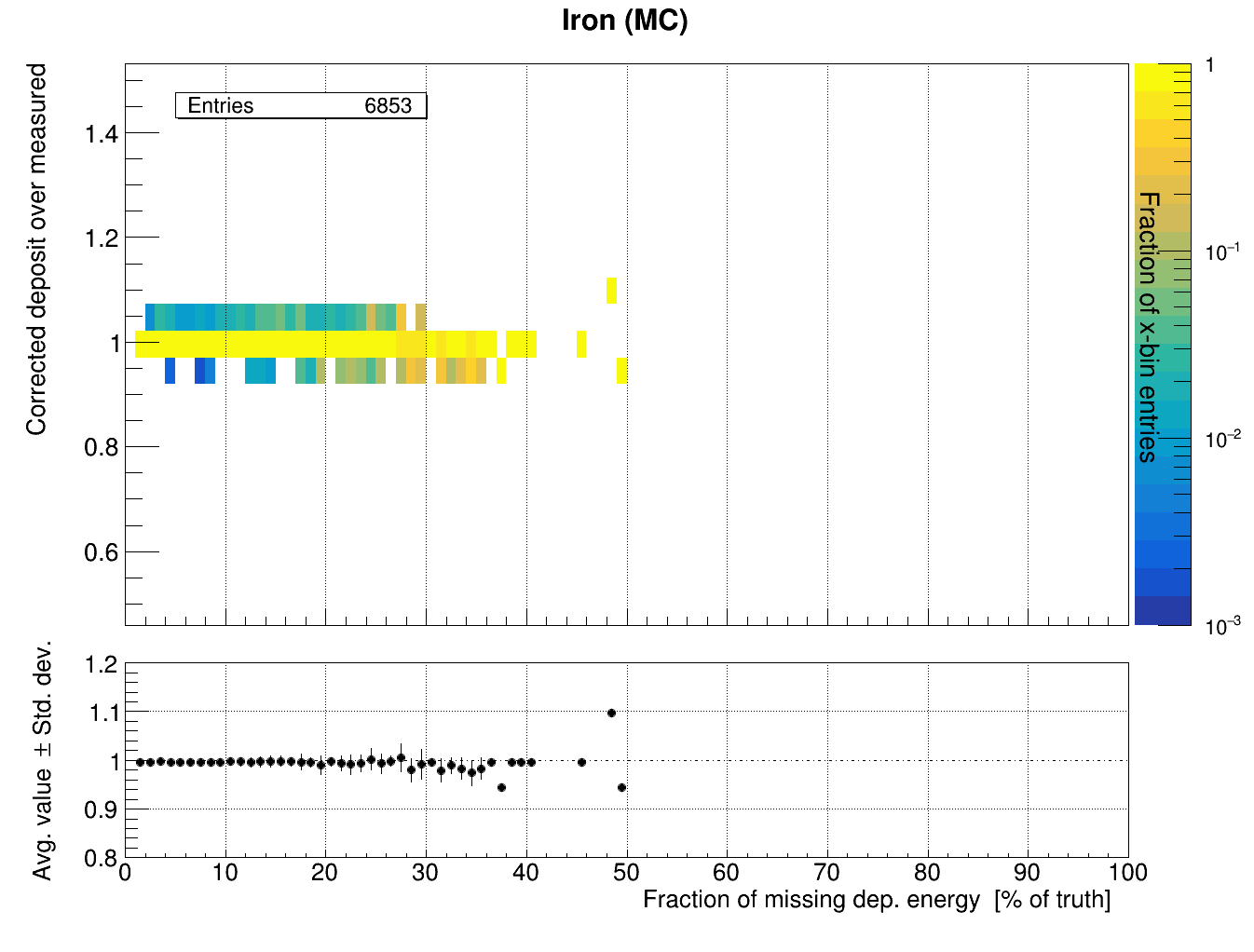1254x952 pixels.
Task: Pick the bright yellow top segment of color bar
Action: [x=1163, y=77]
